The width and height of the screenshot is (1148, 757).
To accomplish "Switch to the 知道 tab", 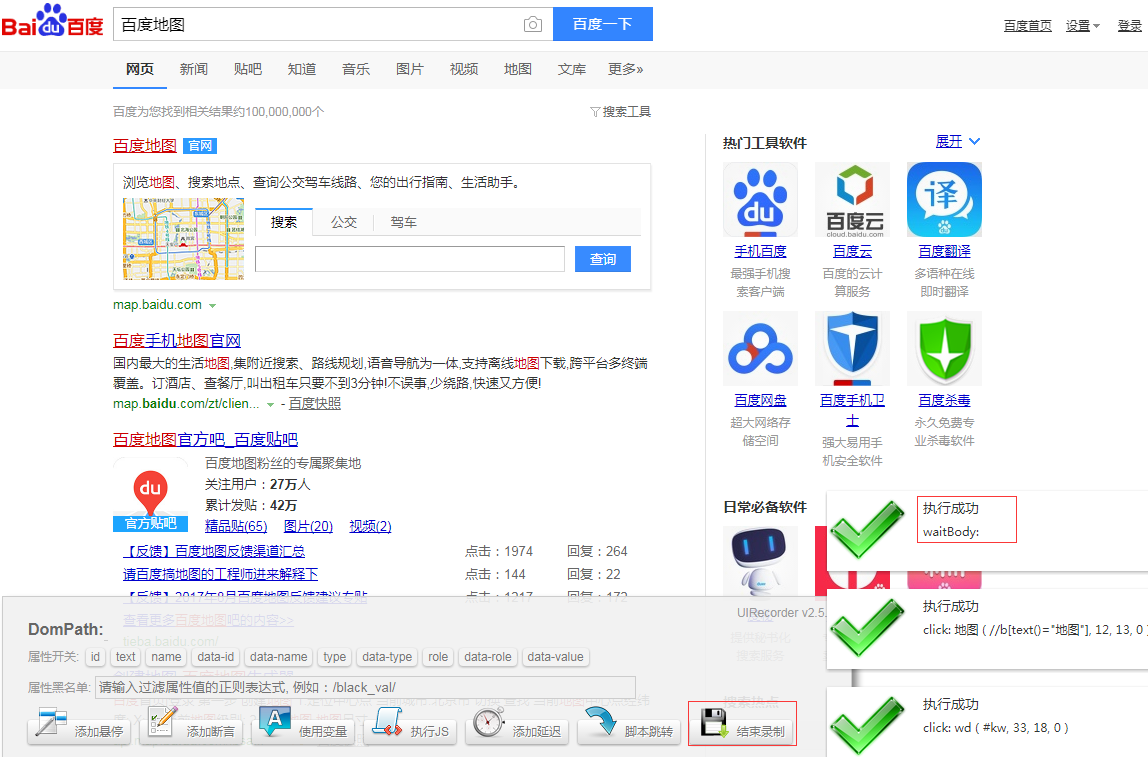I will point(302,69).
